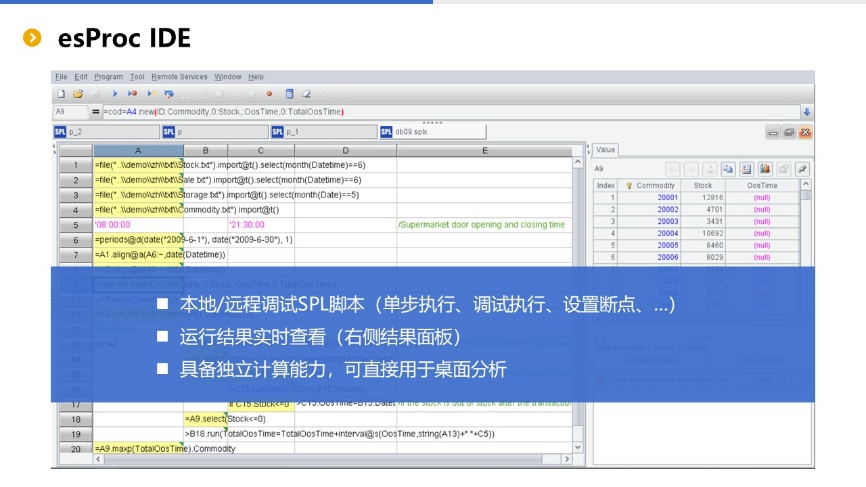Switch to the p_1 document tab
Screen dimensions: 866x487
[x=324, y=132]
